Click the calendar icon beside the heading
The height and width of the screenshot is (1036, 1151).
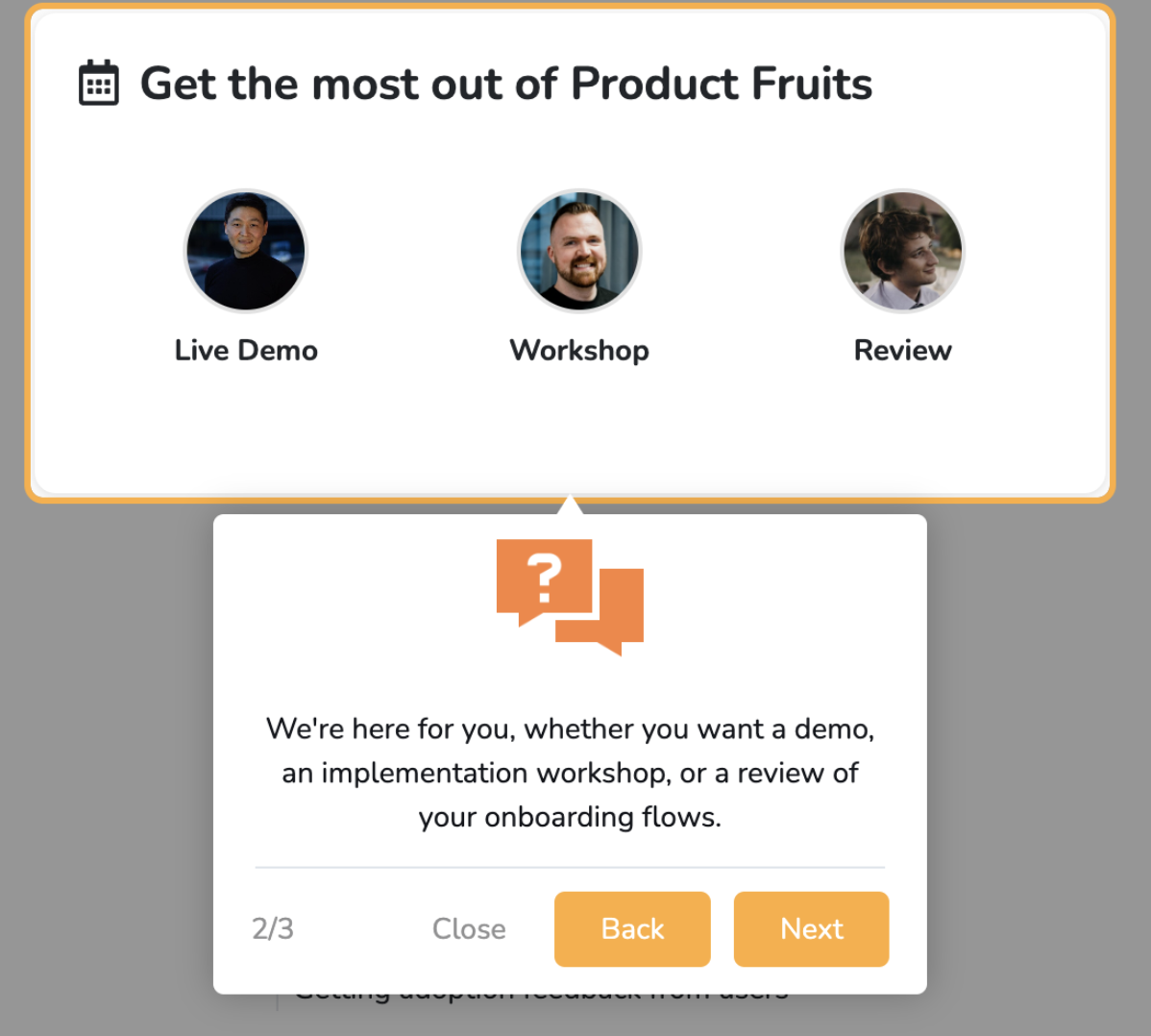[99, 84]
